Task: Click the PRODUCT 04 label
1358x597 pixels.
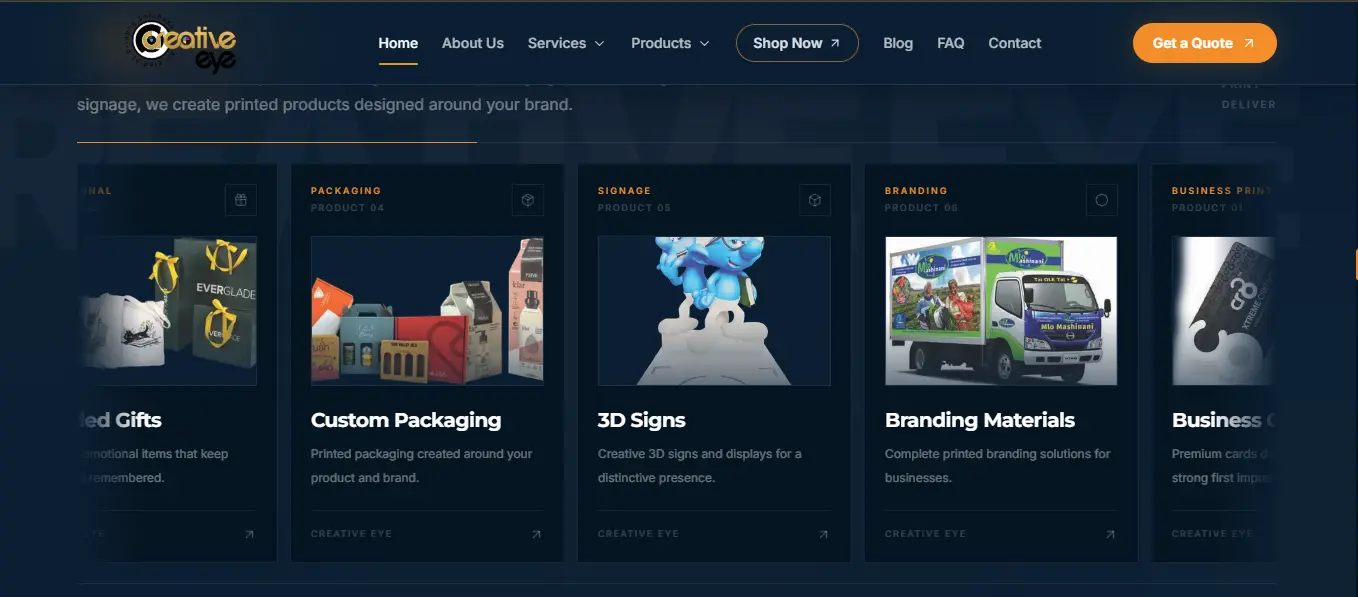Action: (347, 208)
